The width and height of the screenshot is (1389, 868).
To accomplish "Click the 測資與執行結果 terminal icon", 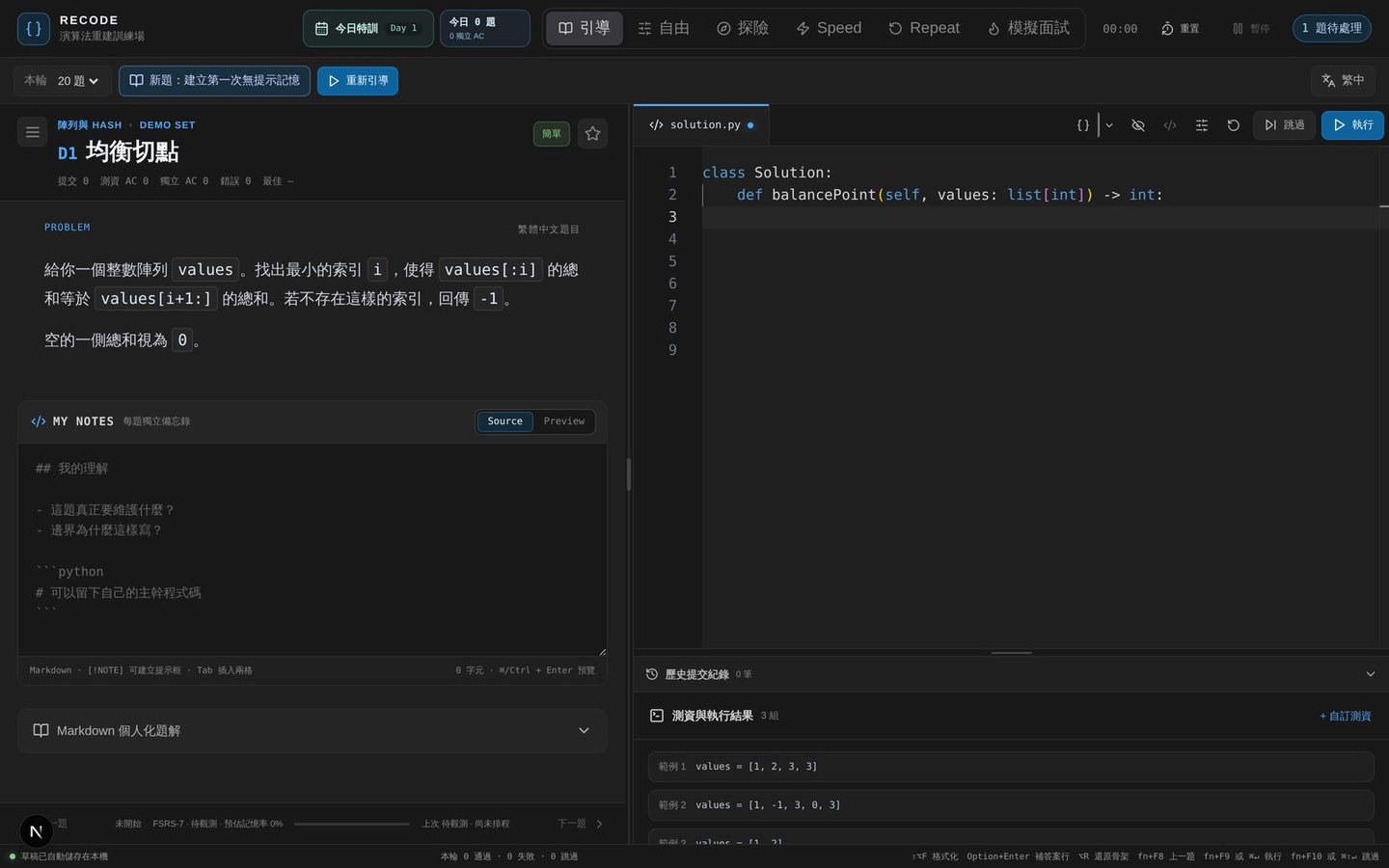I will point(657,716).
